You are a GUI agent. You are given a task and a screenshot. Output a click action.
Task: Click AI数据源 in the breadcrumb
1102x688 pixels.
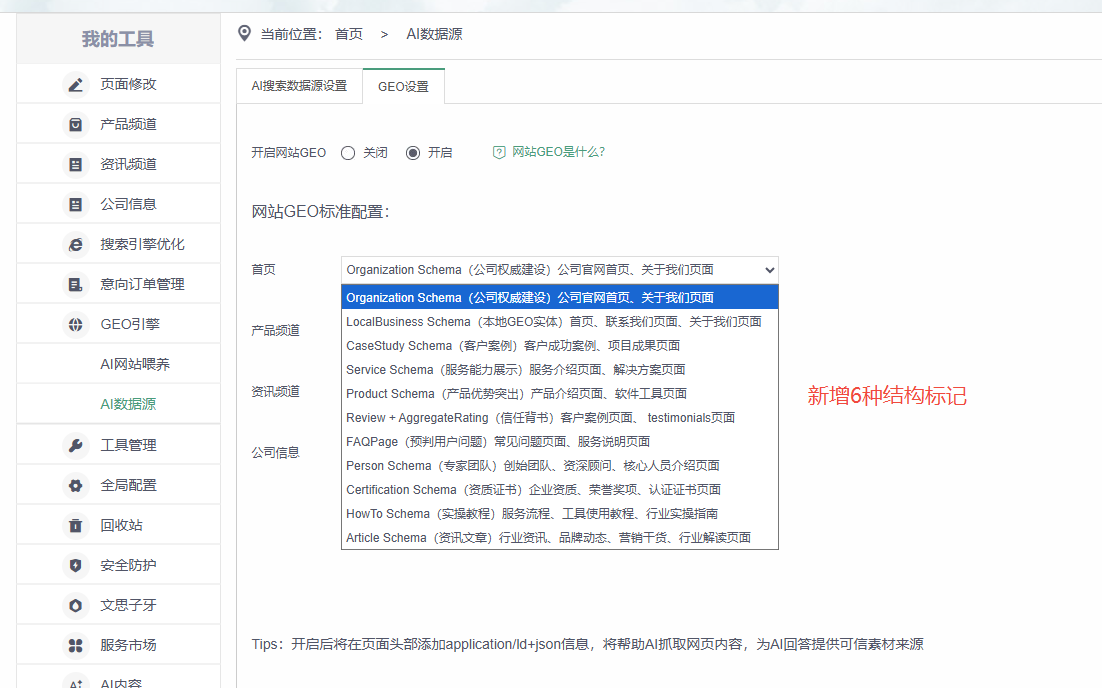[434, 34]
